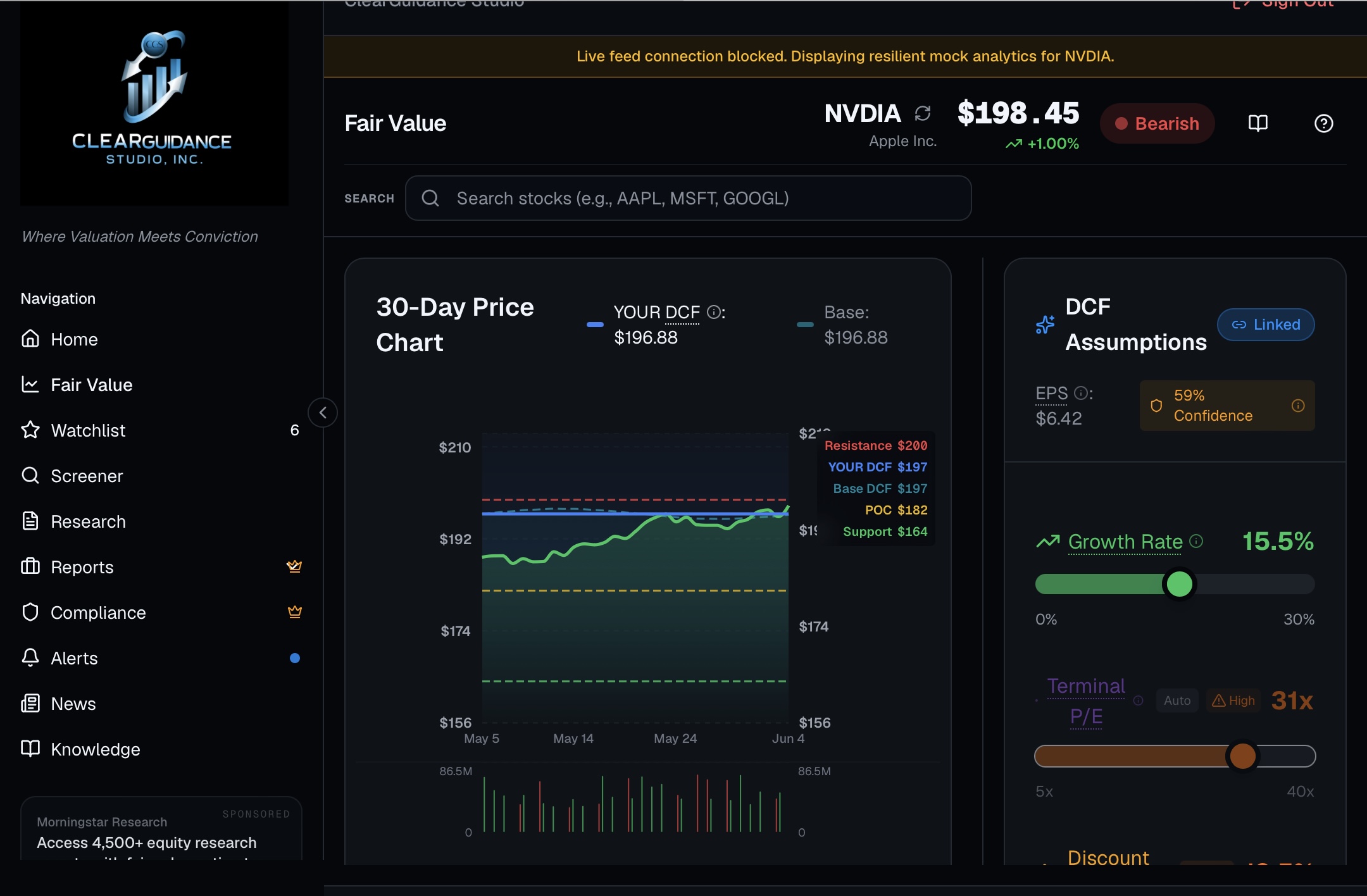Viewport: 1367px width, 896px height.
Task: Adjust the Growth Rate slider handle
Action: (1179, 584)
